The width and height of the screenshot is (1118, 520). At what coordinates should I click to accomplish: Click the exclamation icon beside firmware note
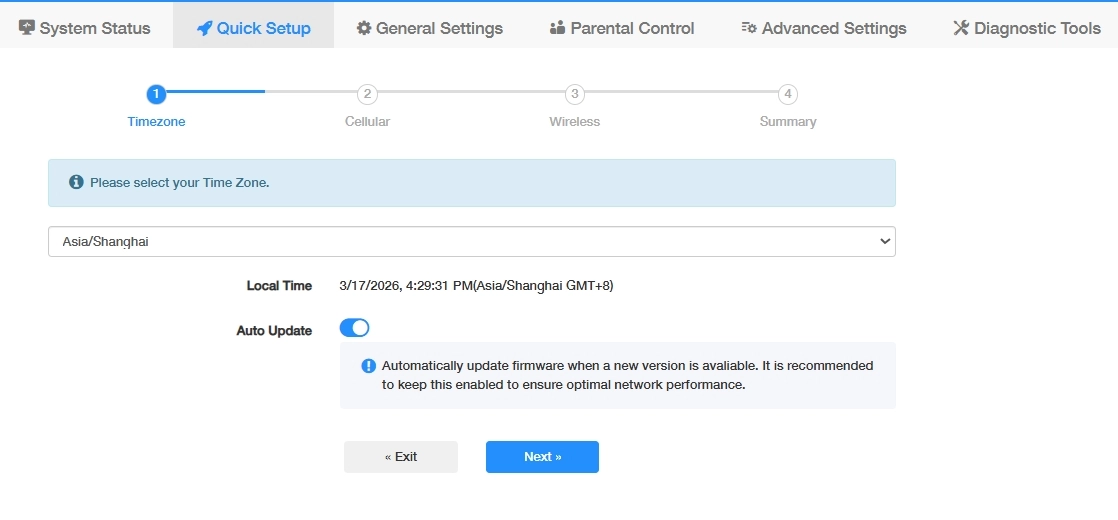click(368, 366)
